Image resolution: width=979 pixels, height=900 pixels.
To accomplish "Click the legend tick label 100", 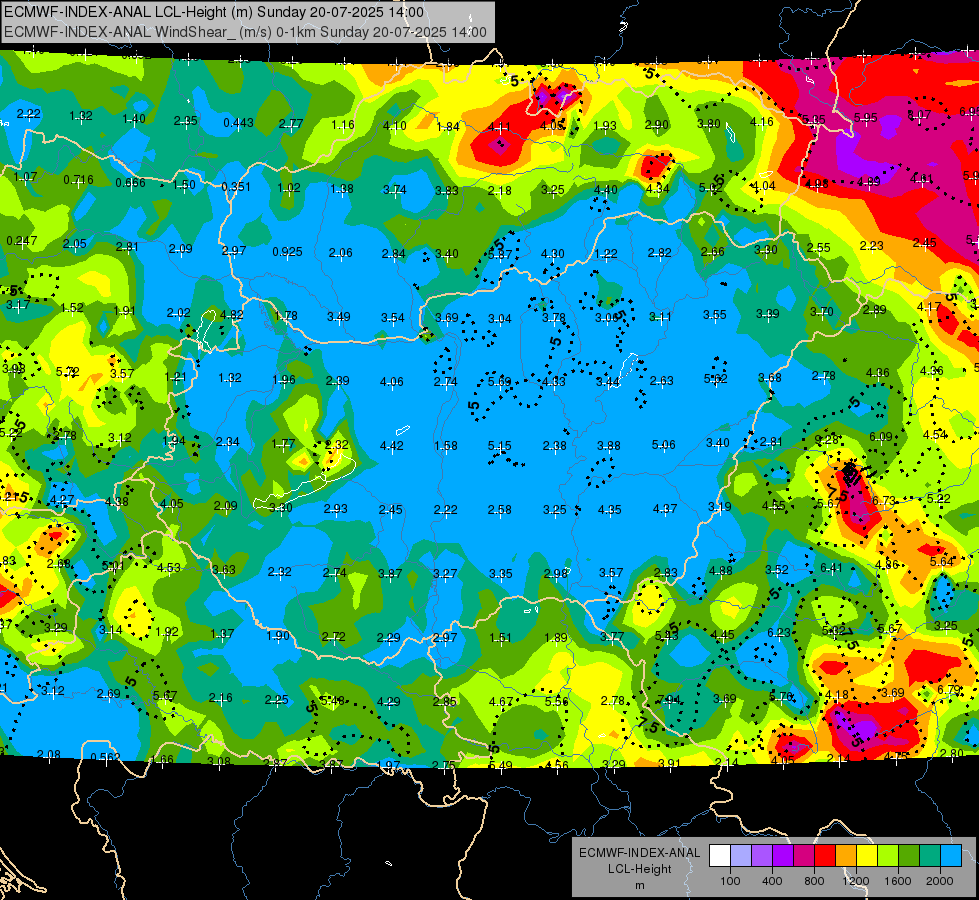I will click(730, 881).
